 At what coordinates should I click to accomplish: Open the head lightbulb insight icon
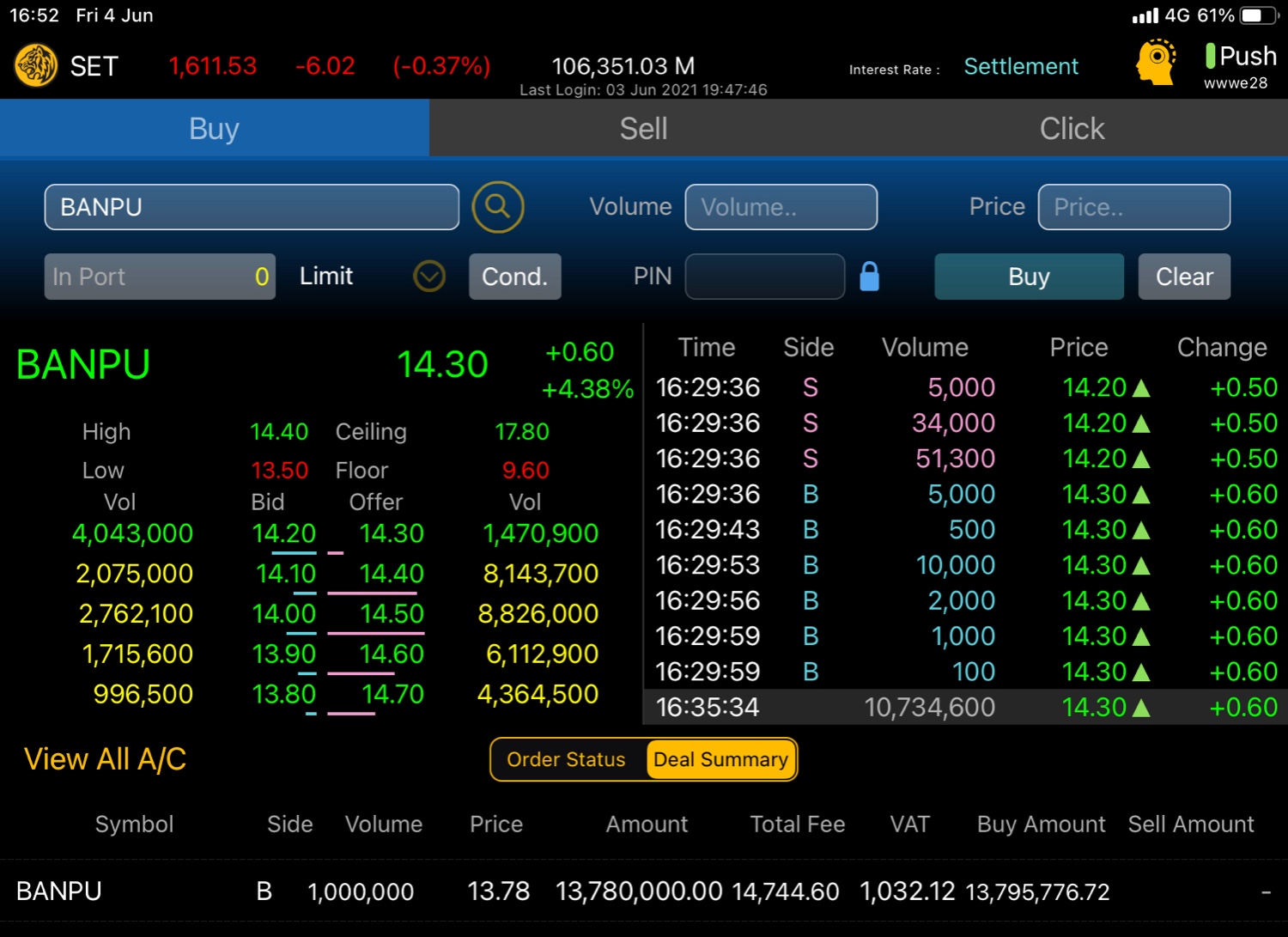pyautogui.click(x=1157, y=62)
